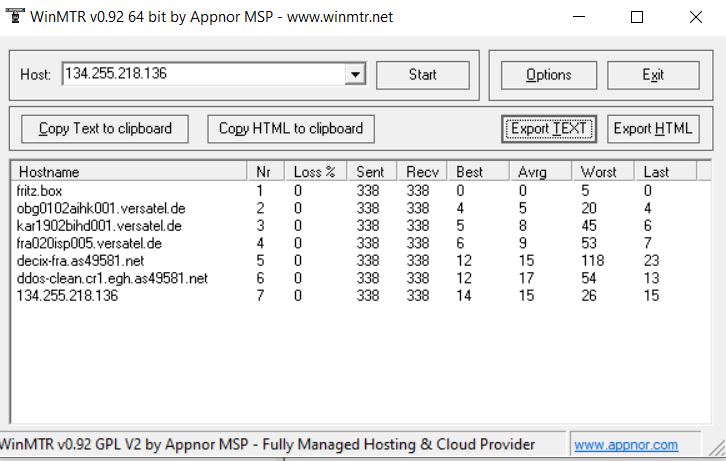Select the fritz.box row
The height and width of the screenshot is (461, 726).
pos(40,190)
